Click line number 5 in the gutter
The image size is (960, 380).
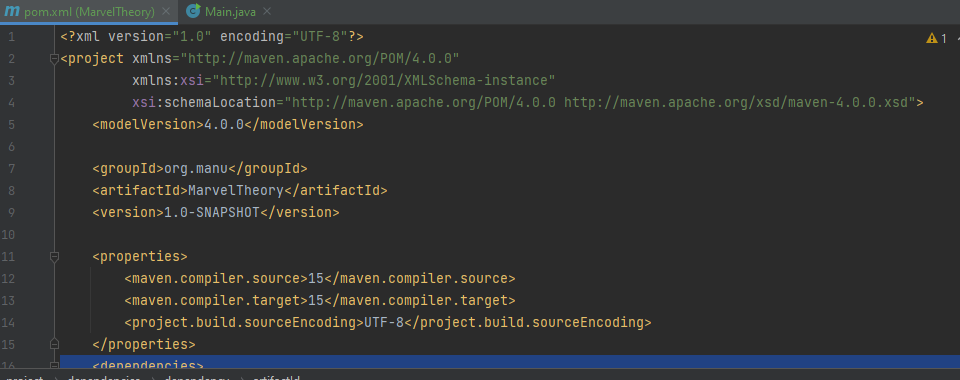(x=12, y=124)
